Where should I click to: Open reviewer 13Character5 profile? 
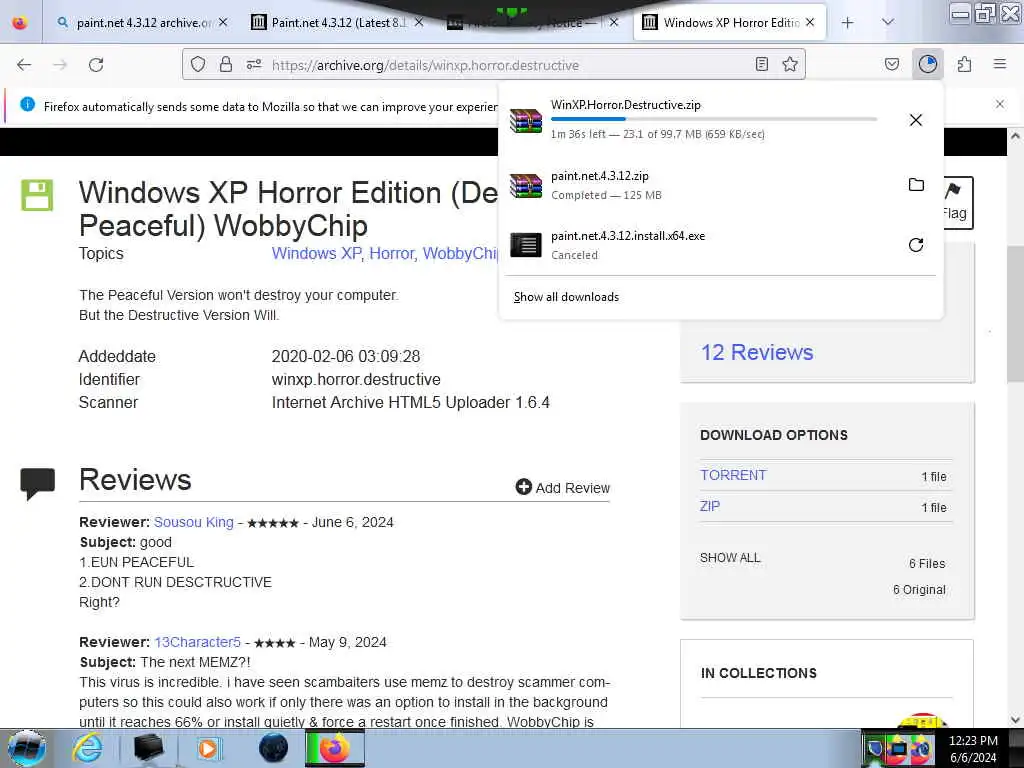[x=197, y=642]
